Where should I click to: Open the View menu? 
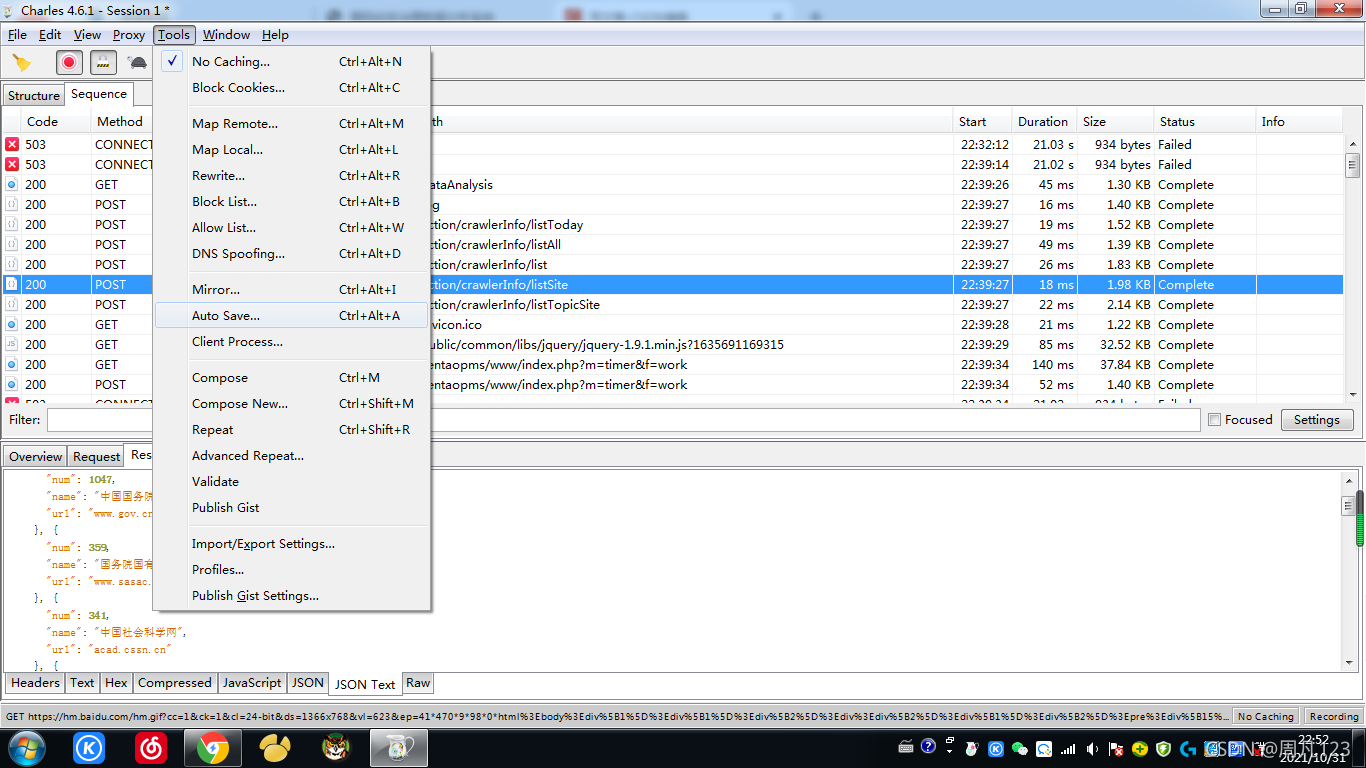[x=87, y=34]
